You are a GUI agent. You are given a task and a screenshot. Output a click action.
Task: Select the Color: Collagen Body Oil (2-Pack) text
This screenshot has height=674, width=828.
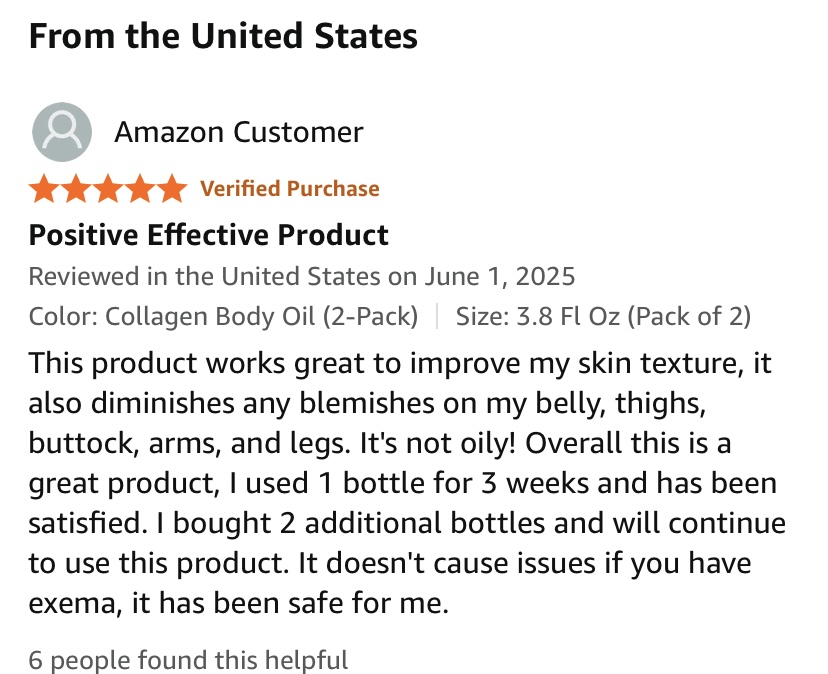coord(223,316)
